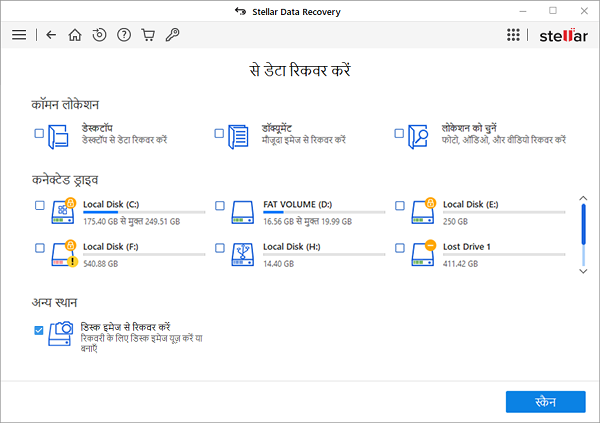This screenshot has width=600, height=423.
Task: Click the disk image camera icon
Action: tap(61, 333)
